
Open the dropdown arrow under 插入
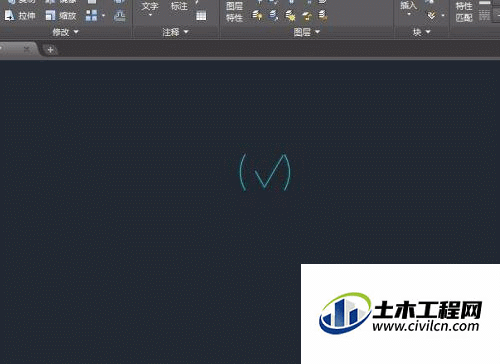409,14
